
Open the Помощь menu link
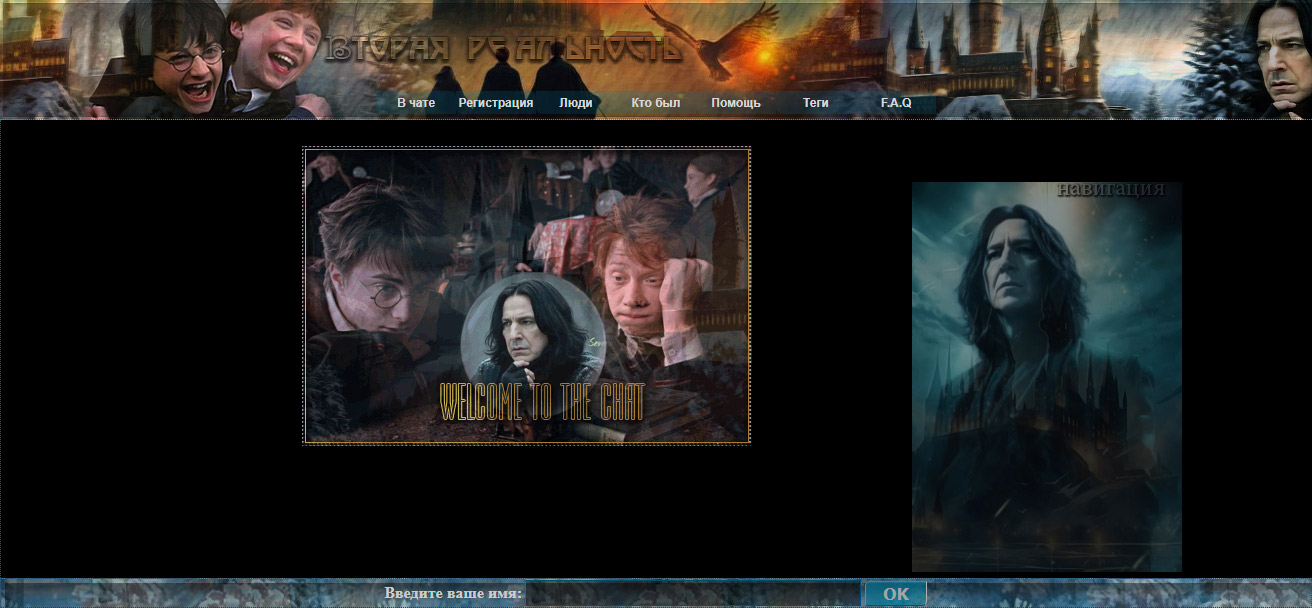pos(736,103)
